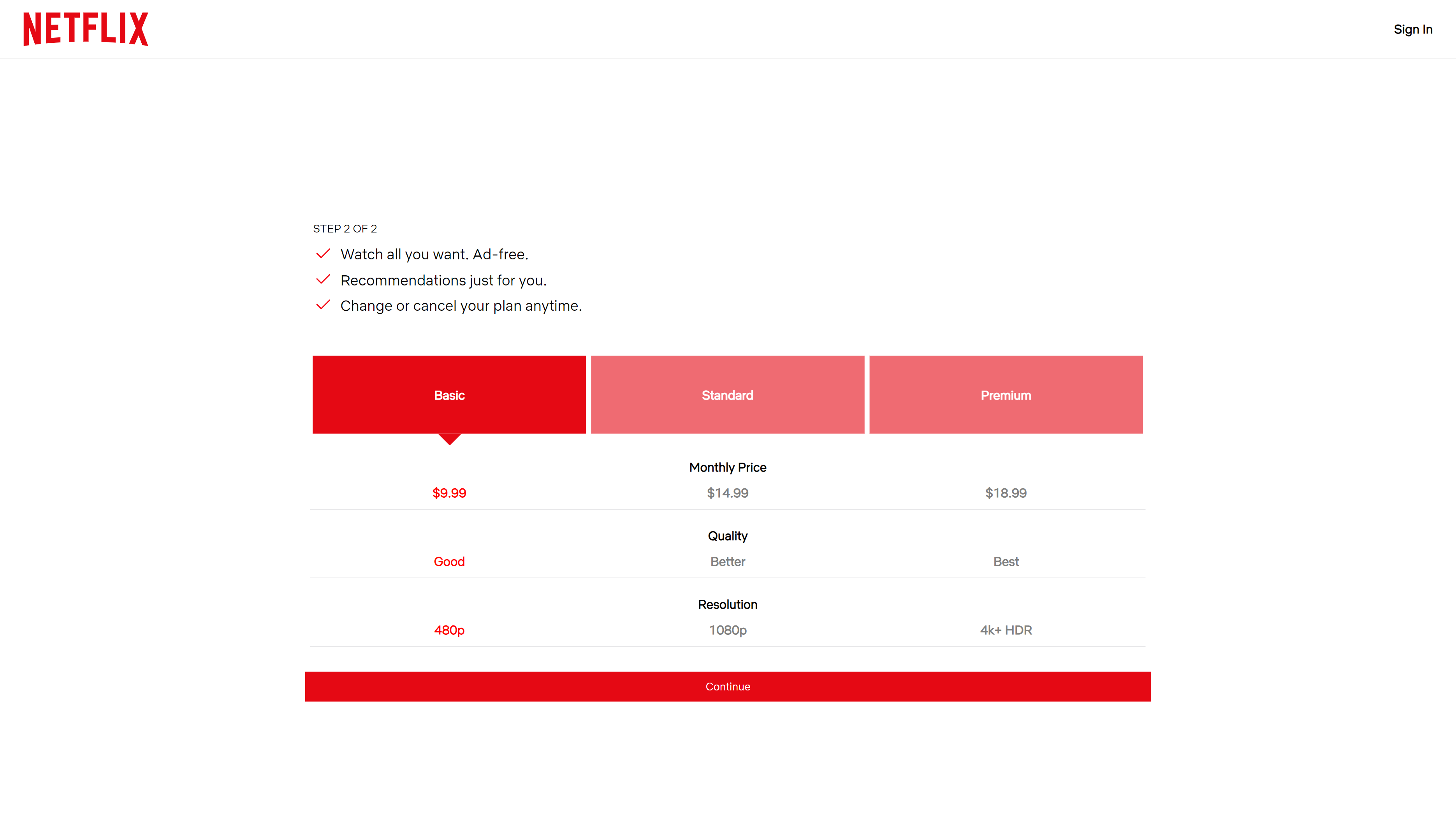
Task: Click the checkmark beside cancel plan line
Action: (323, 305)
